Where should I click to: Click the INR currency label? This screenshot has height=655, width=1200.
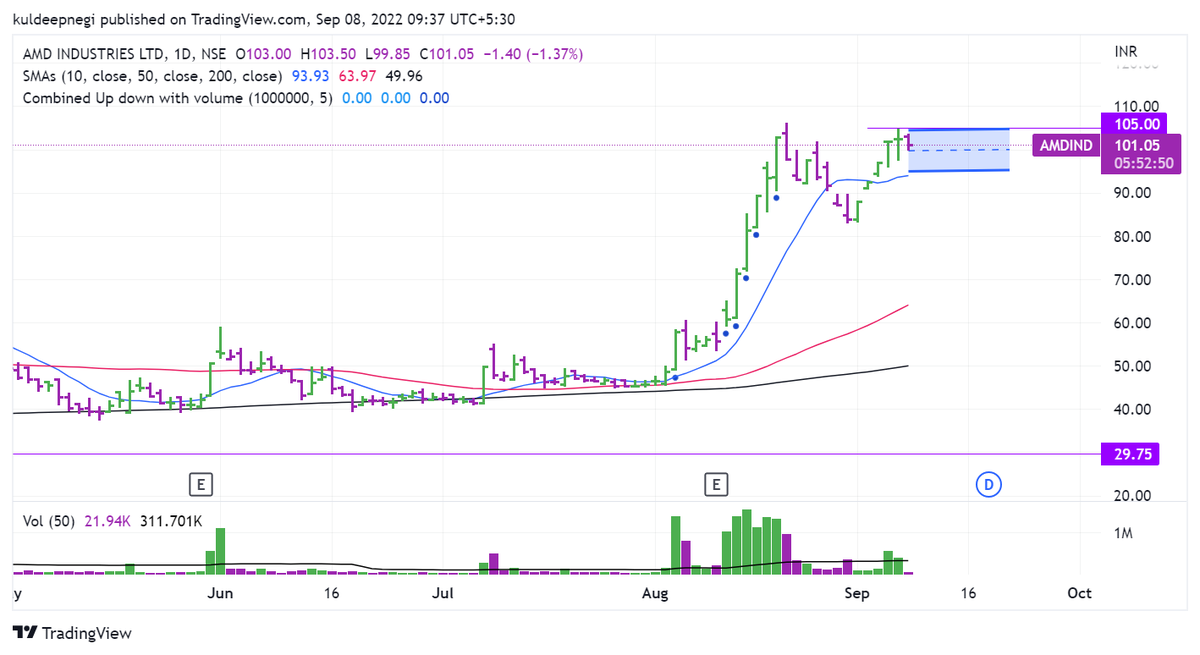tap(1126, 51)
